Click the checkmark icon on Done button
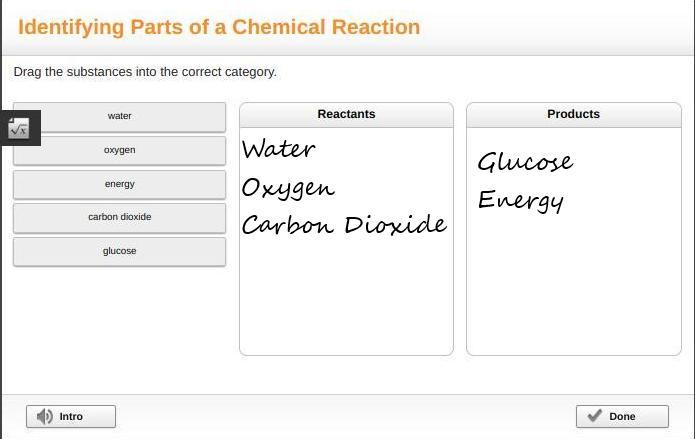Image resolution: width=695 pixels, height=439 pixels. [594, 416]
